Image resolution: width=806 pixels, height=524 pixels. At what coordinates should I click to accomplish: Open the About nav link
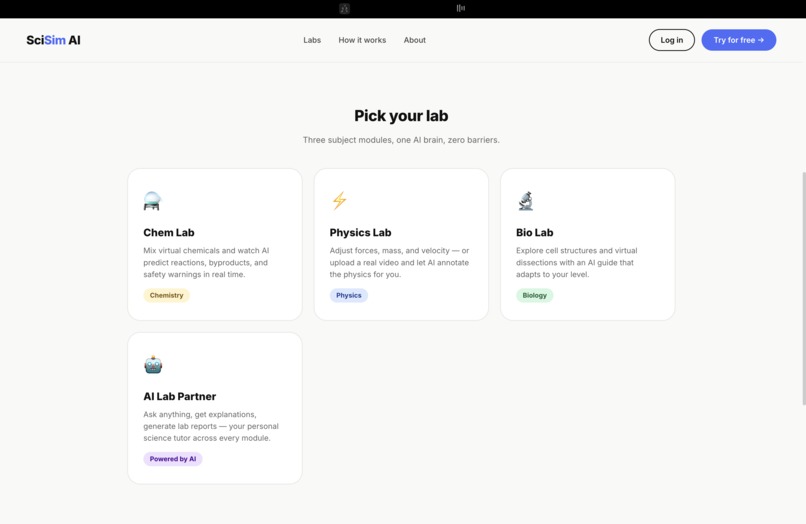click(414, 40)
